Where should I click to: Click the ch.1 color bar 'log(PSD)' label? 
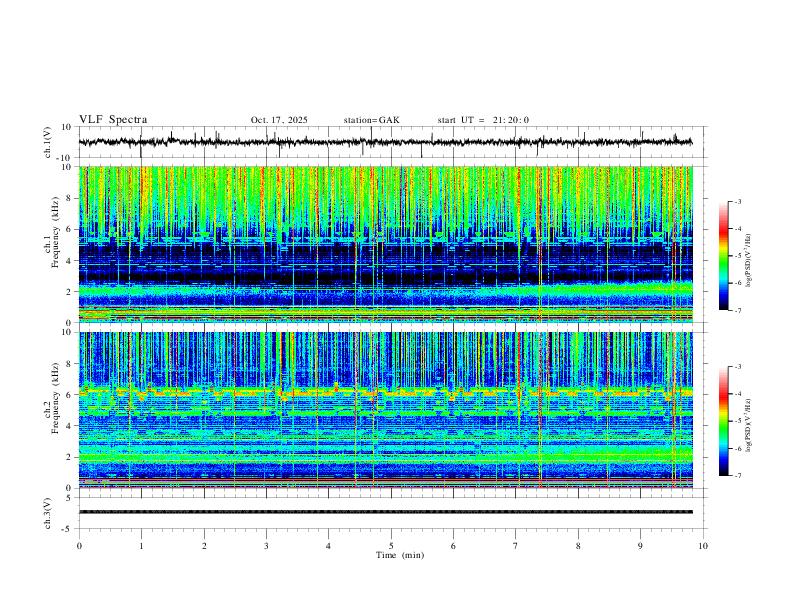click(749, 260)
